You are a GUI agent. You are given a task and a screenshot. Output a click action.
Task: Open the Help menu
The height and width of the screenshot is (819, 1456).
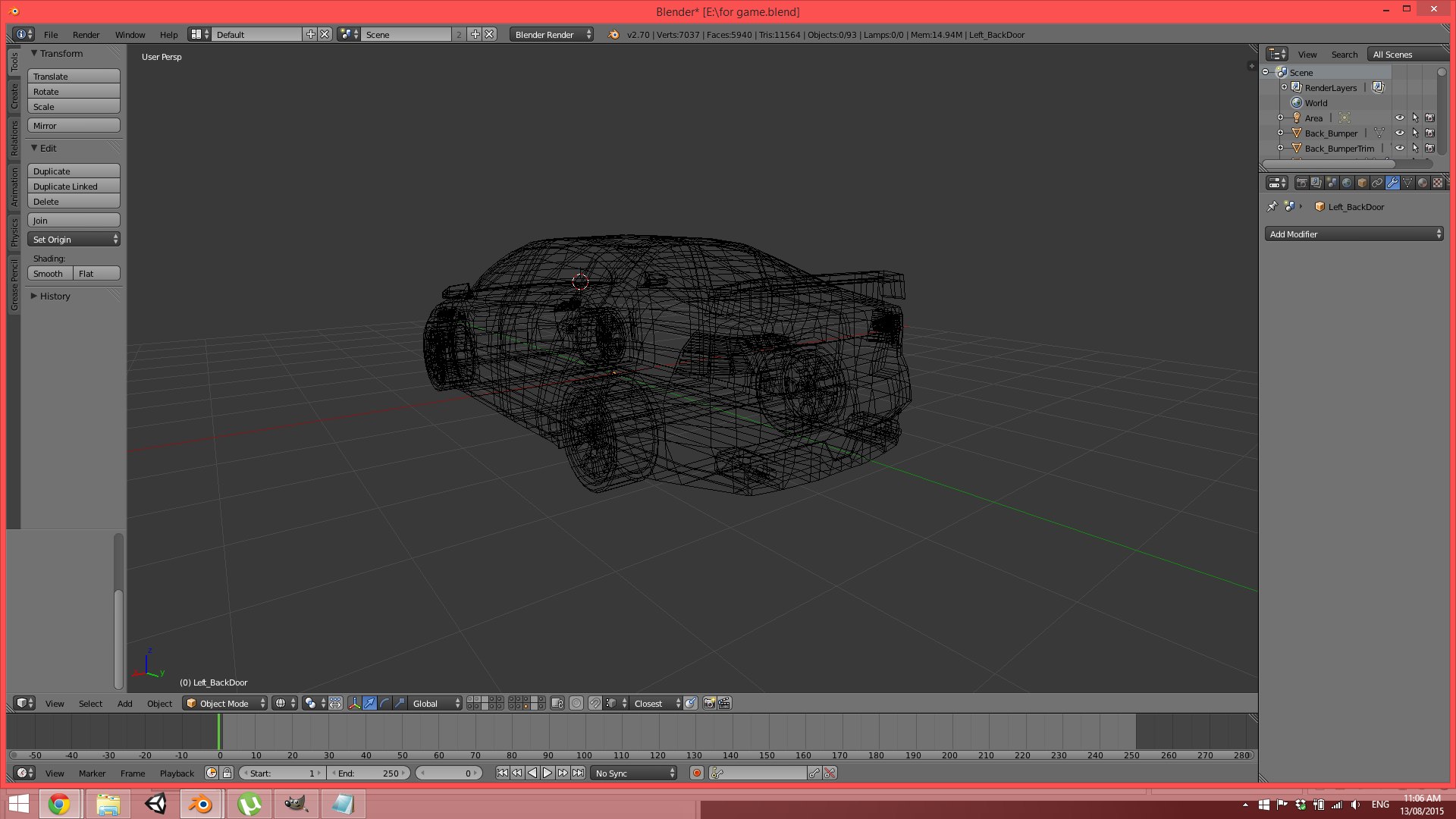[x=168, y=35]
